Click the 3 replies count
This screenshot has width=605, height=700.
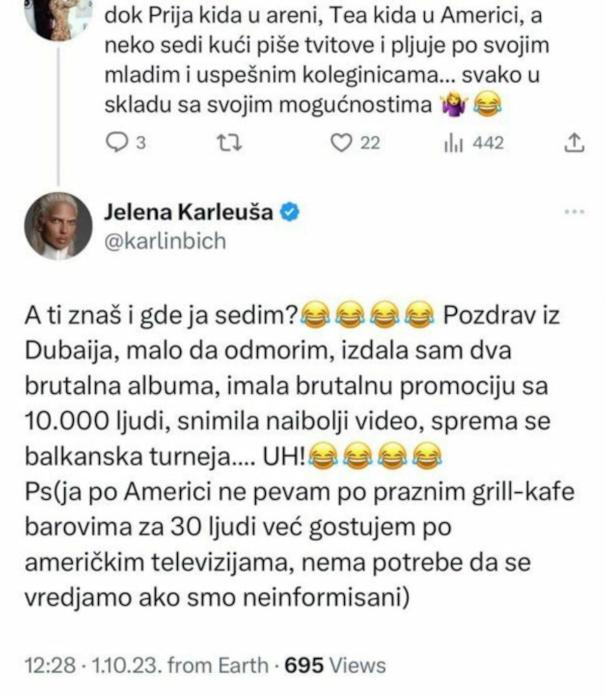(x=141, y=143)
